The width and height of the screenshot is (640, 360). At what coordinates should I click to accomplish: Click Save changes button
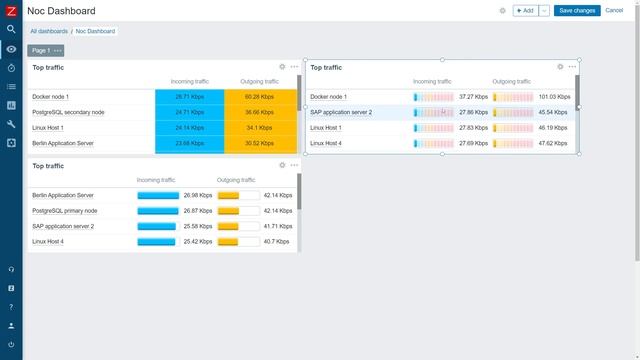click(577, 11)
